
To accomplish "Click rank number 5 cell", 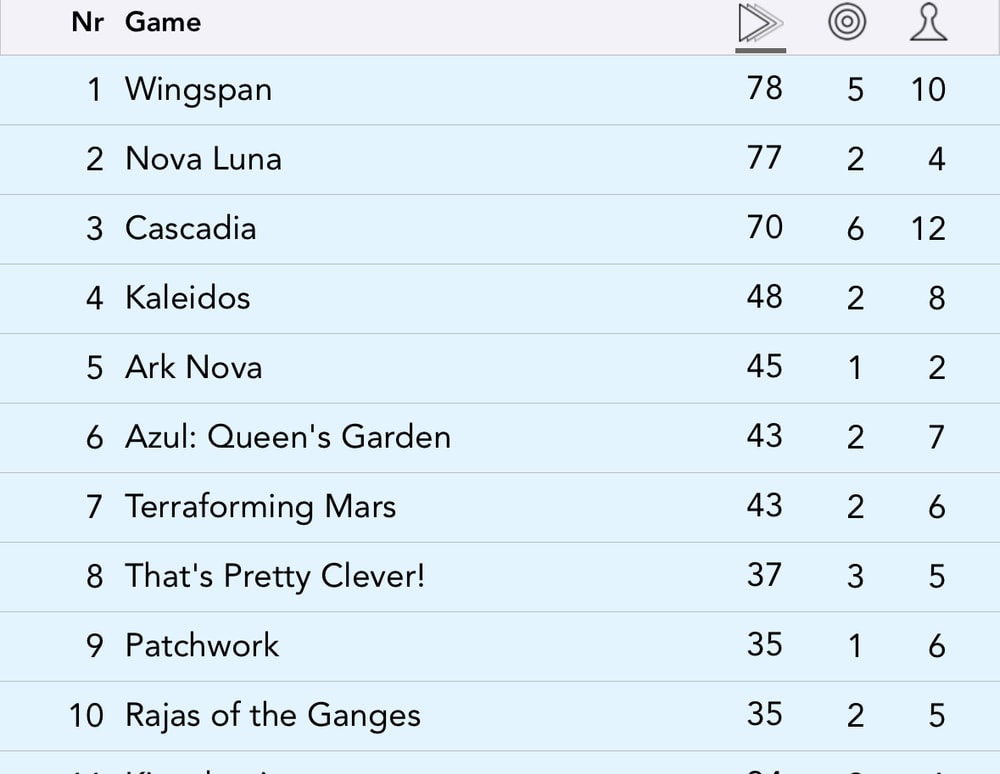I will coord(94,368).
